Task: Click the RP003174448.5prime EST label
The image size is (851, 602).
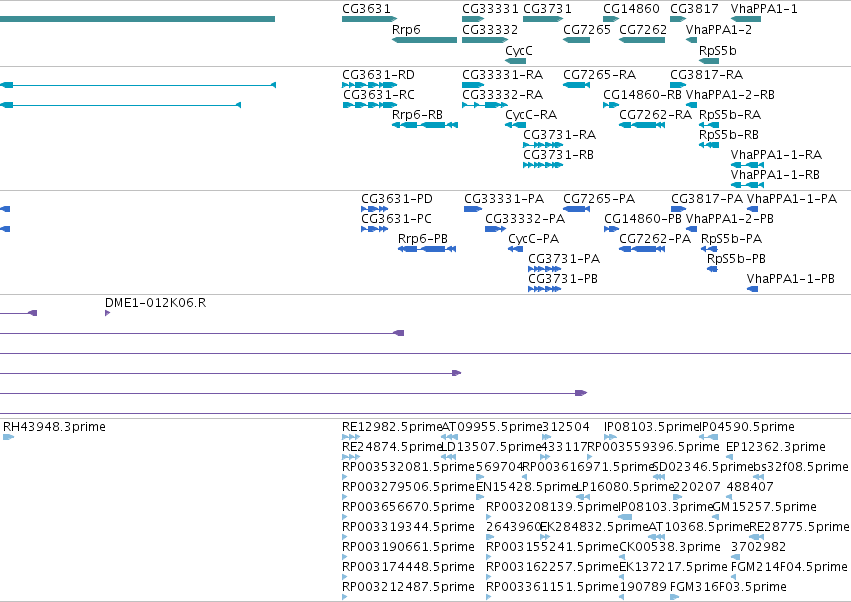Action: click(408, 567)
